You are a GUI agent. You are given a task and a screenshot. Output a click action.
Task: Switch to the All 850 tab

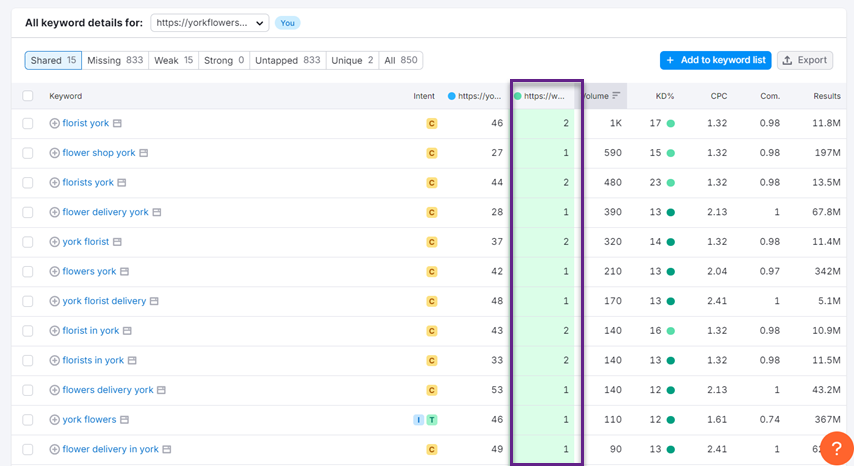[401, 60]
